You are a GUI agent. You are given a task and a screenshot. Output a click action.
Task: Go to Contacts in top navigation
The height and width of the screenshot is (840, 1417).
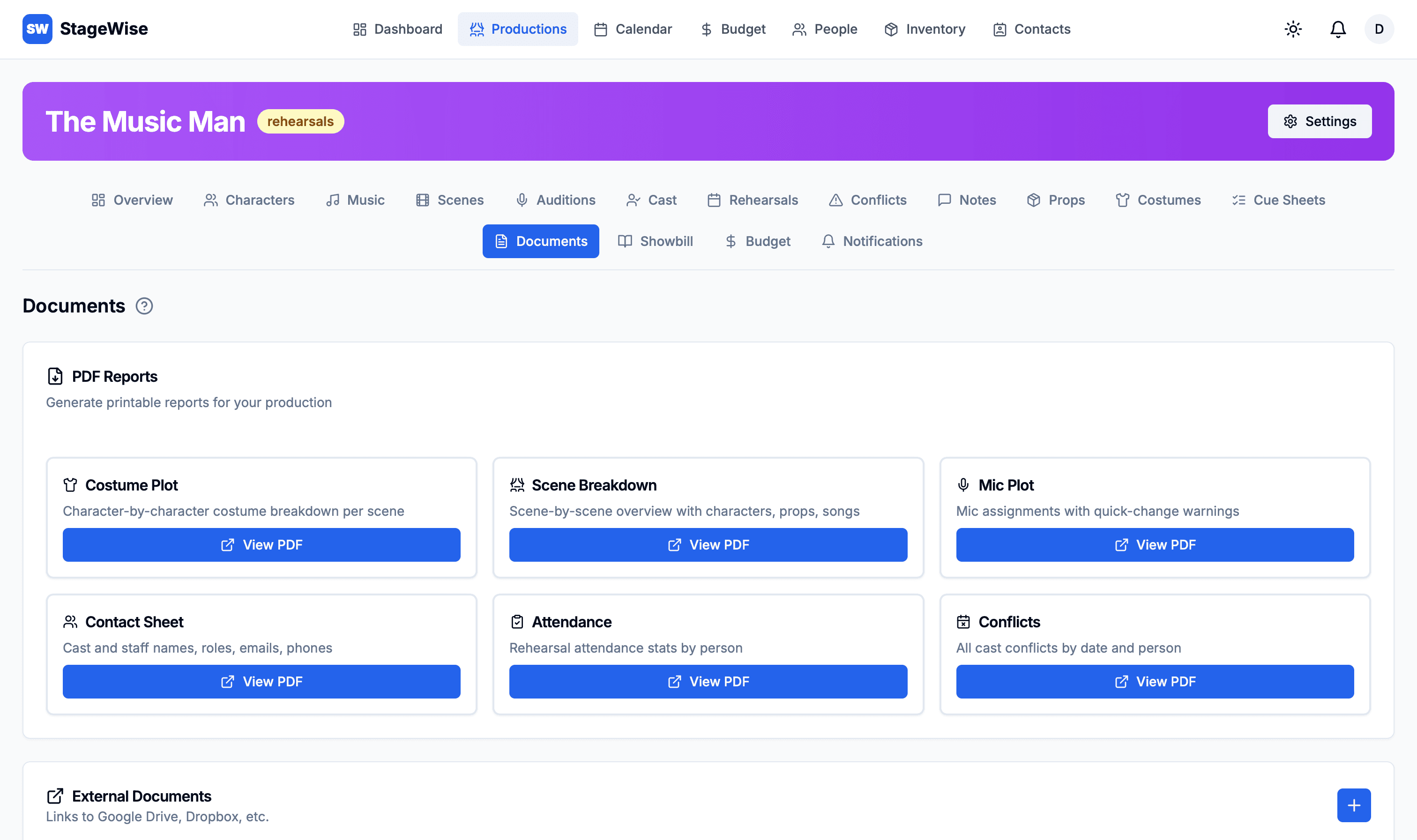pyautogui.click(x=1031, y=29)
